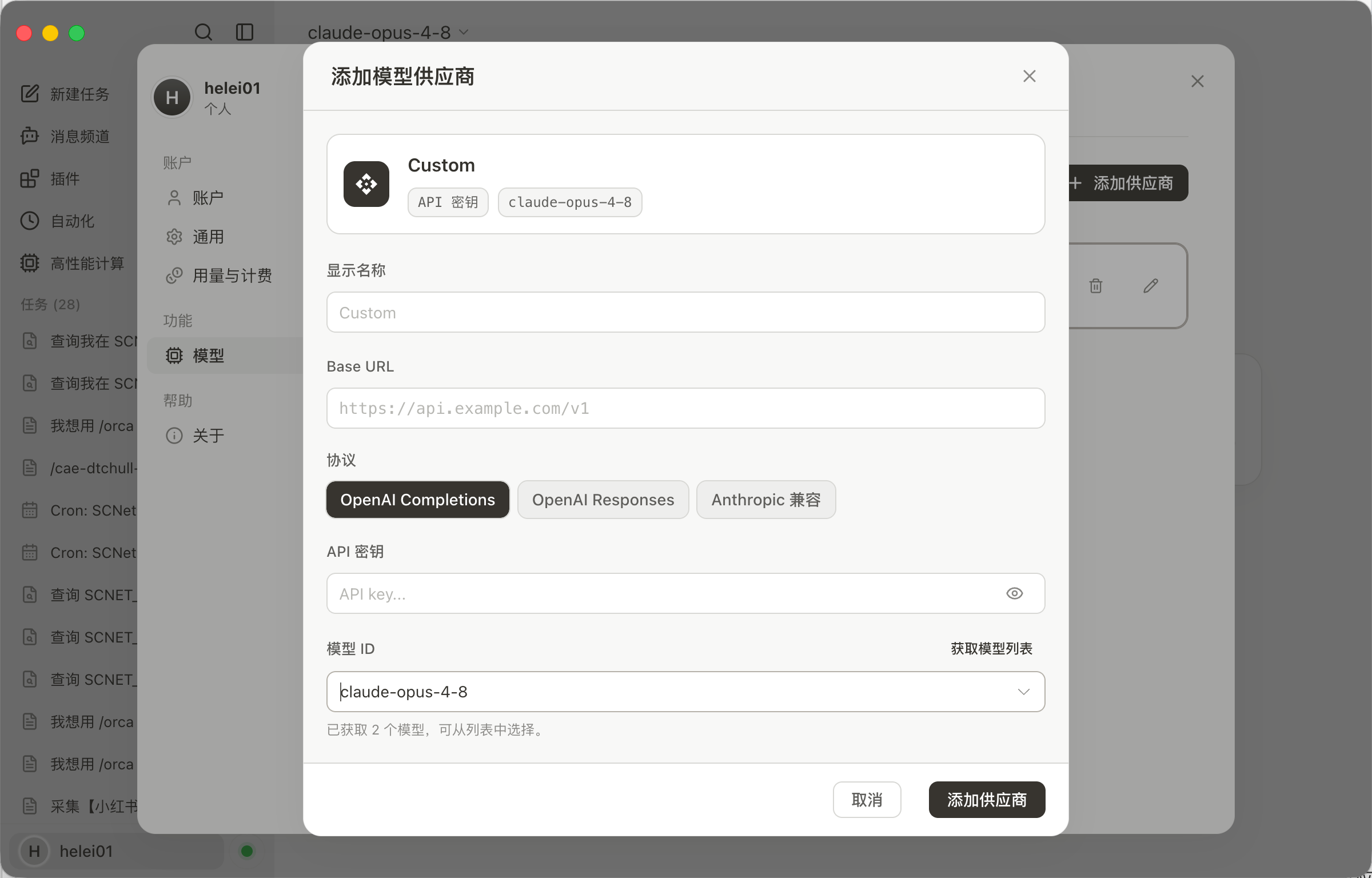Select Anthropic 兼容 protocol
Viewport: 1372px width, 878px height.
(x=766, y=500)
